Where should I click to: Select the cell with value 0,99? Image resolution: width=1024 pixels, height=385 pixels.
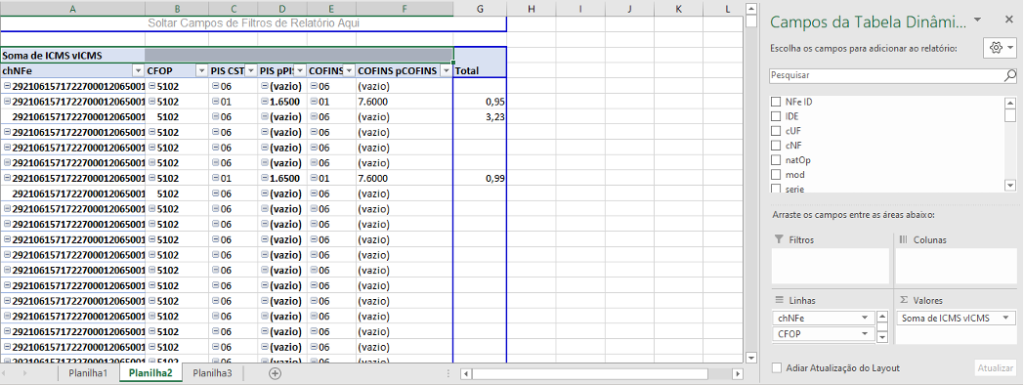(480, 178)
